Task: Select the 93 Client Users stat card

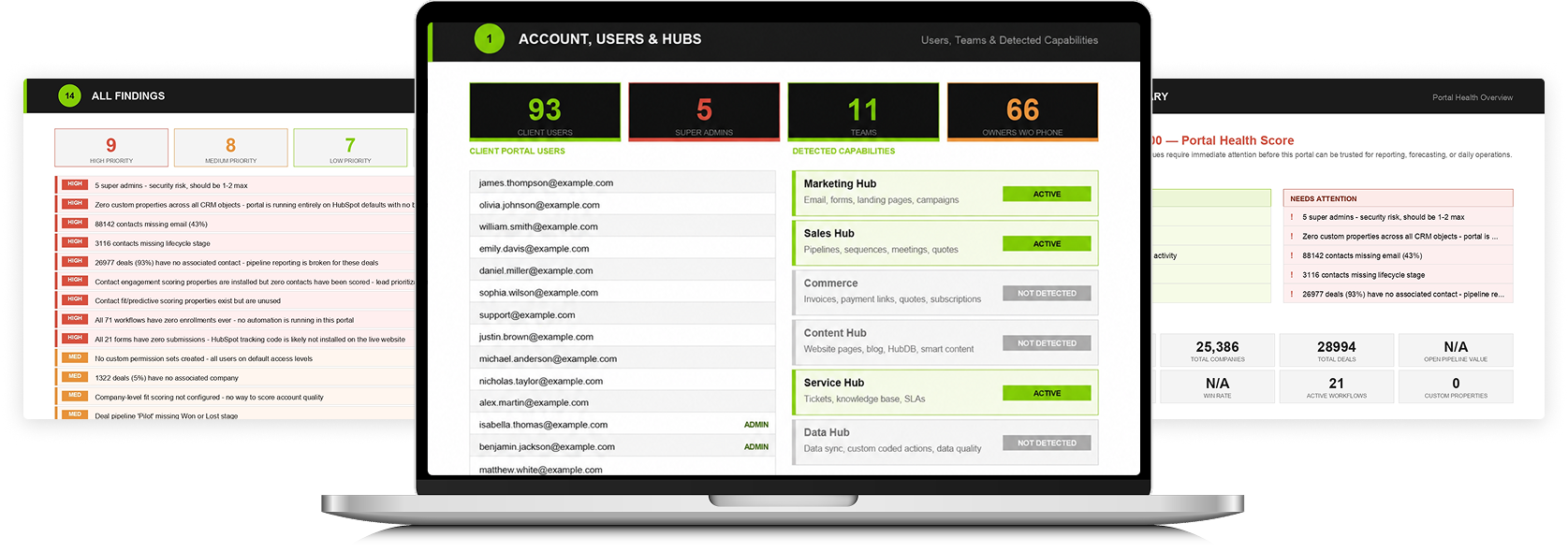Action: (x=545, y=111)
